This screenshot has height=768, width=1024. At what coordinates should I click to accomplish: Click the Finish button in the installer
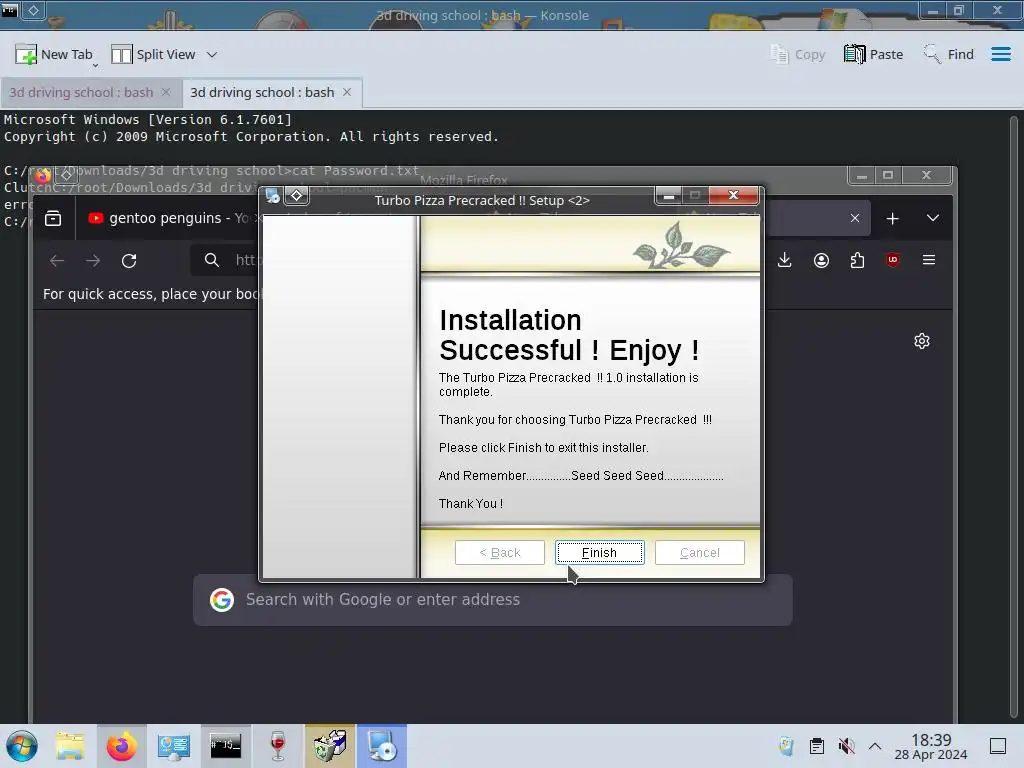(x=600, y=552)
